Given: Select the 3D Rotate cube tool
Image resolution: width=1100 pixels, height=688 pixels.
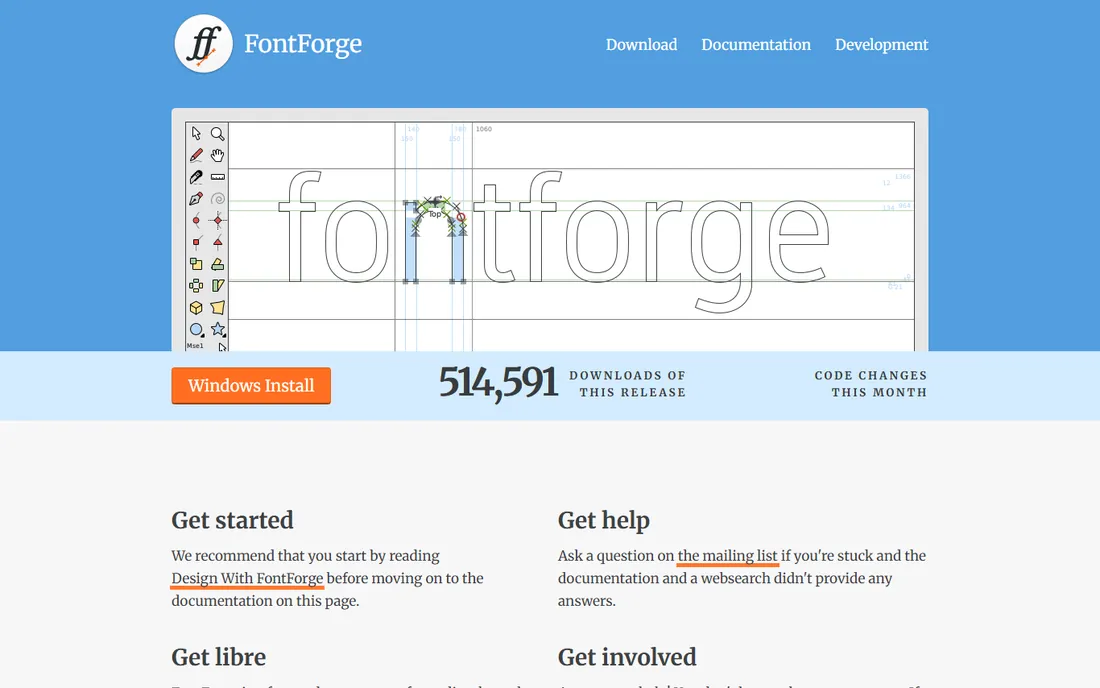Looking at the screenshot, I should coord(196,307).
